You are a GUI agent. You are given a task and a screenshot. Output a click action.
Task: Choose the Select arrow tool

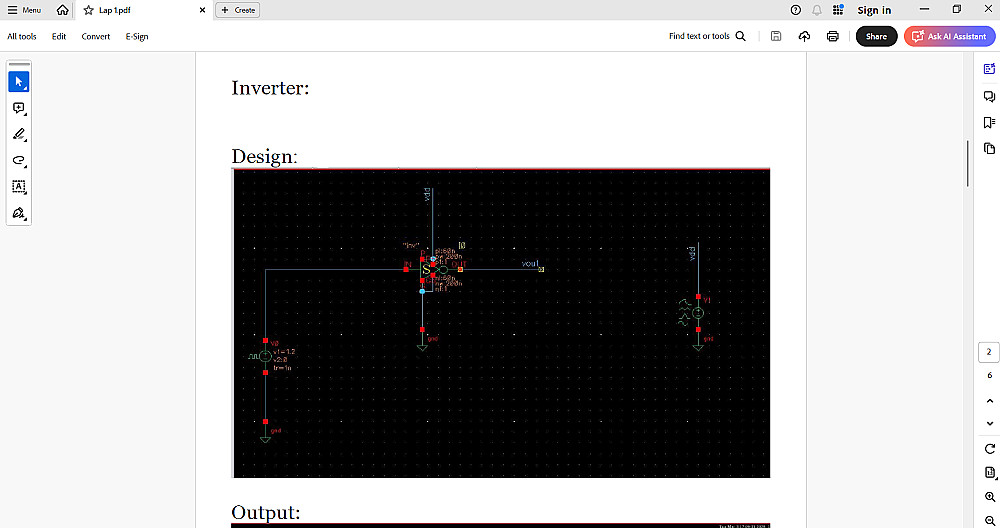pyautogui.click(x=18, y=82)
